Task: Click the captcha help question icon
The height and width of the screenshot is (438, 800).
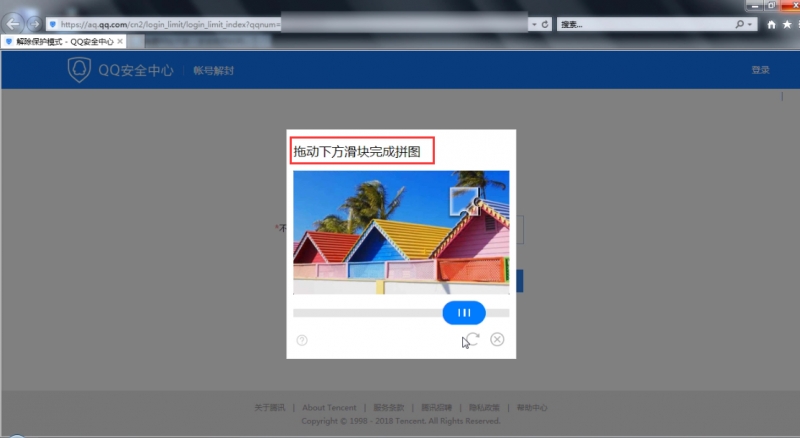Action: coord(302,340)
